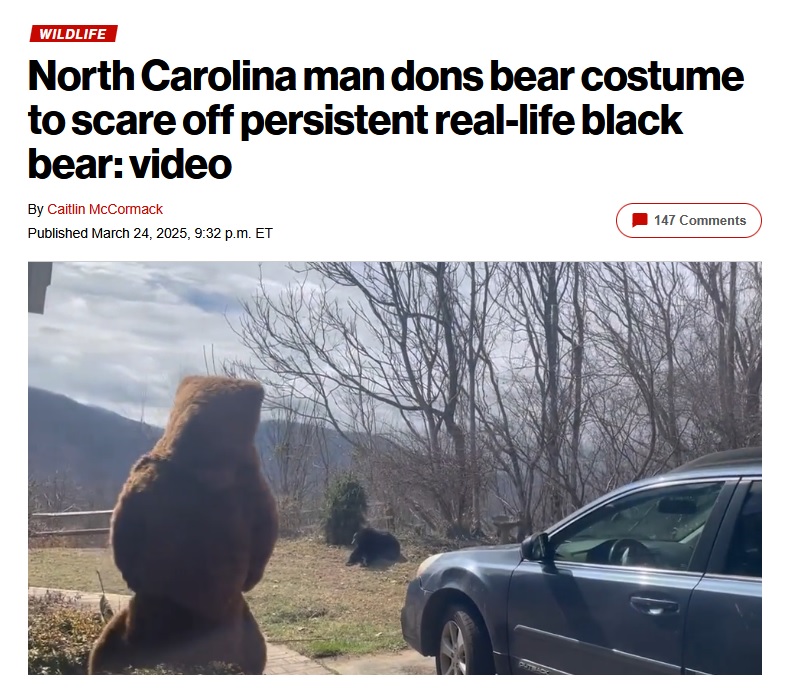
Task: Click the evergreen bush behind the bear
Action: tap(346, 511)
